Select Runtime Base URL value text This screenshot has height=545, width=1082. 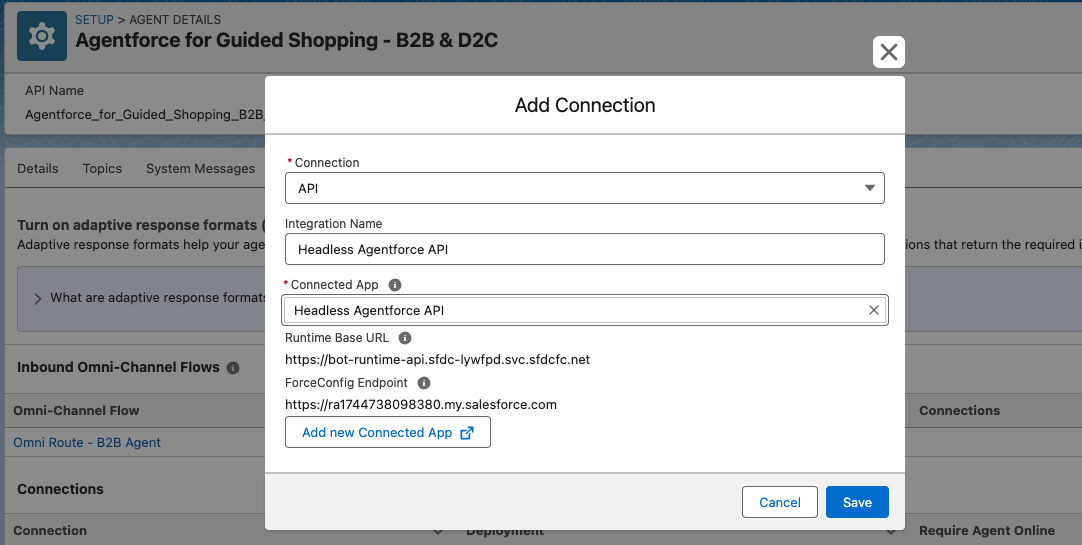click(x=437, y=359)
